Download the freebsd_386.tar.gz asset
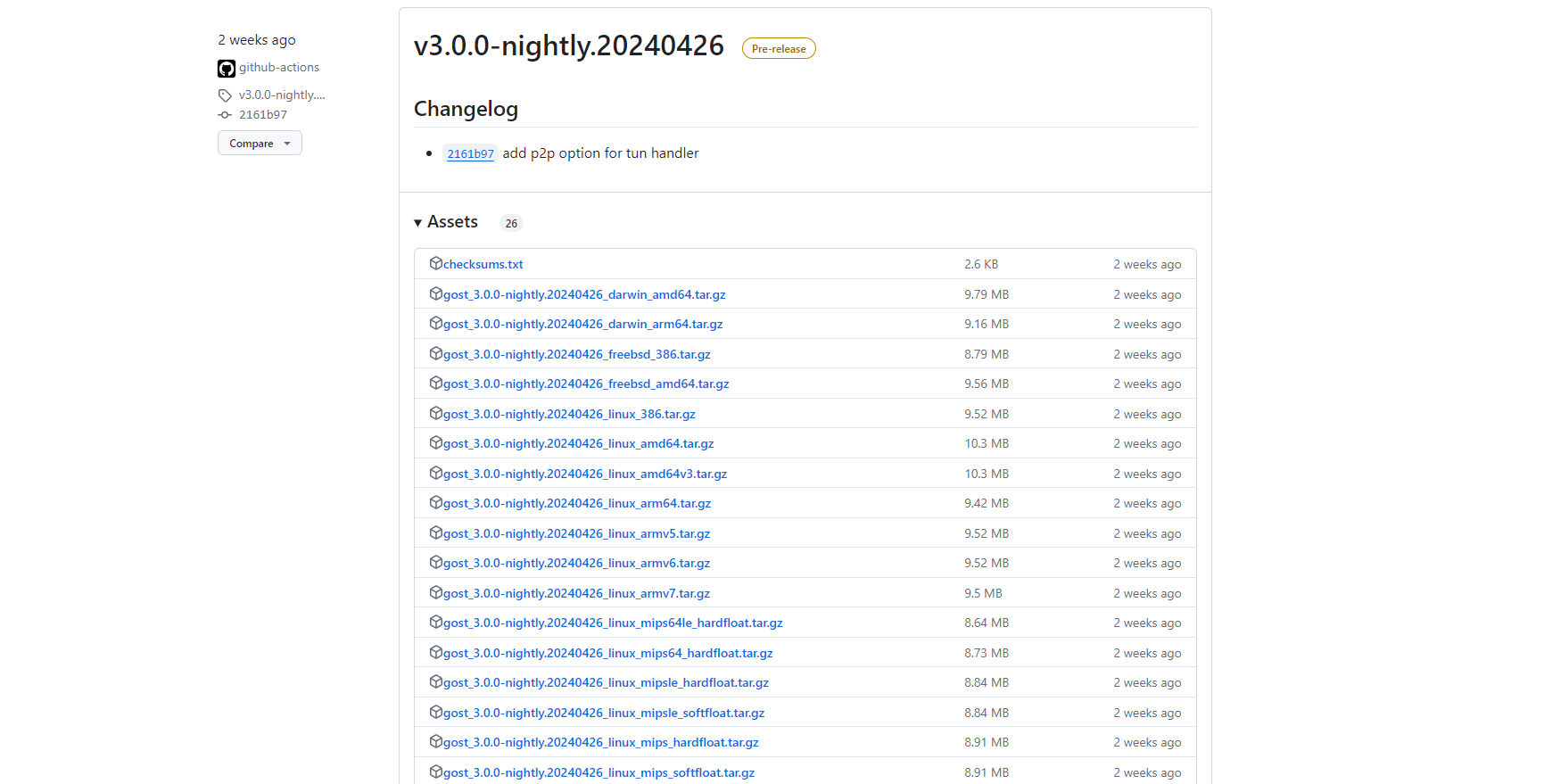The image size is (1544, 784). [x=577, y=354]
